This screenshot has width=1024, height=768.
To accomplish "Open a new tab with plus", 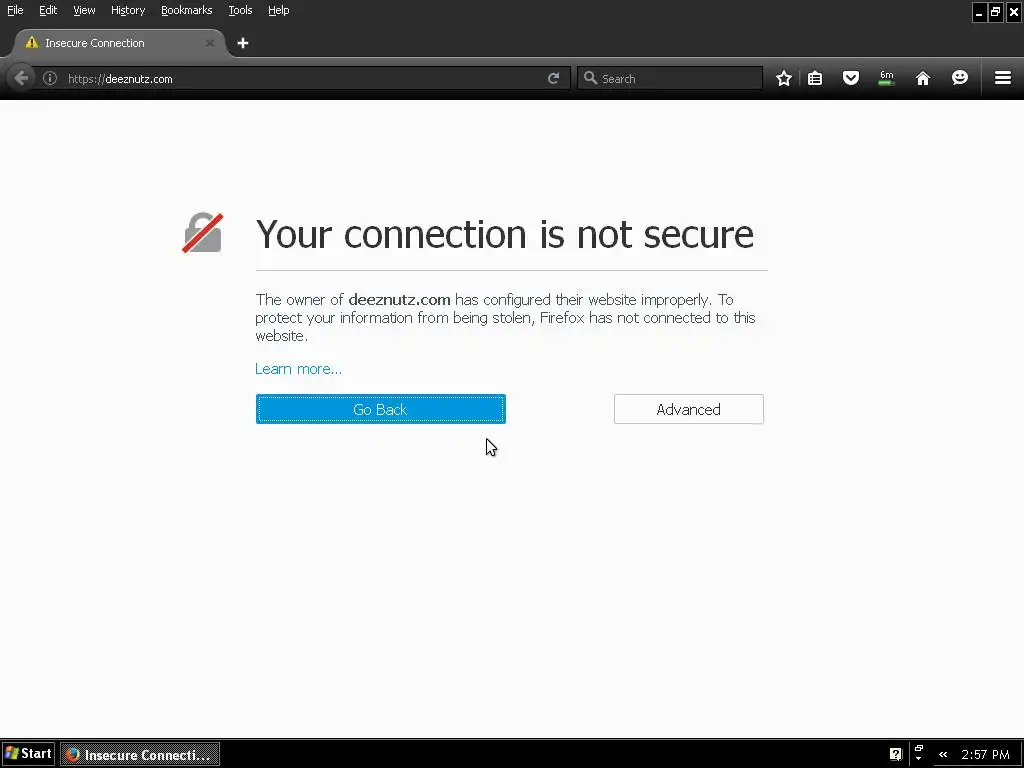I will point(243,43).
